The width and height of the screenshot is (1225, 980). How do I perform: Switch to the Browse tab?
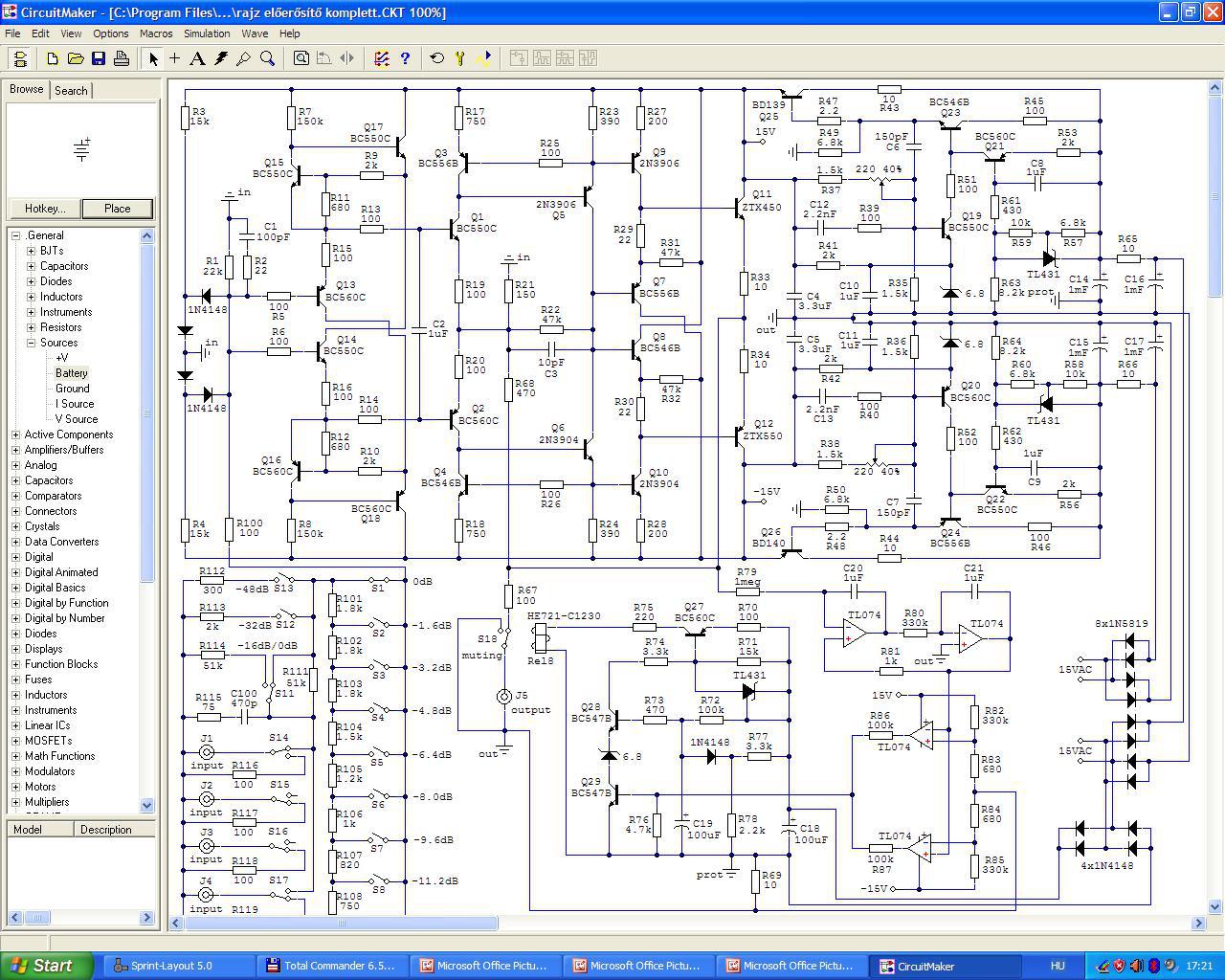[27, 89]
